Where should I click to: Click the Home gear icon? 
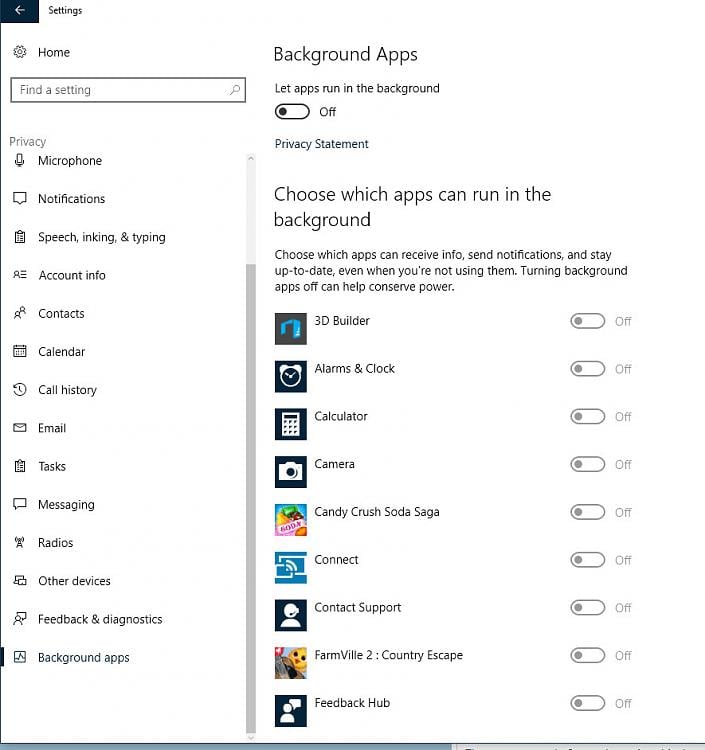tap(20, 52)
